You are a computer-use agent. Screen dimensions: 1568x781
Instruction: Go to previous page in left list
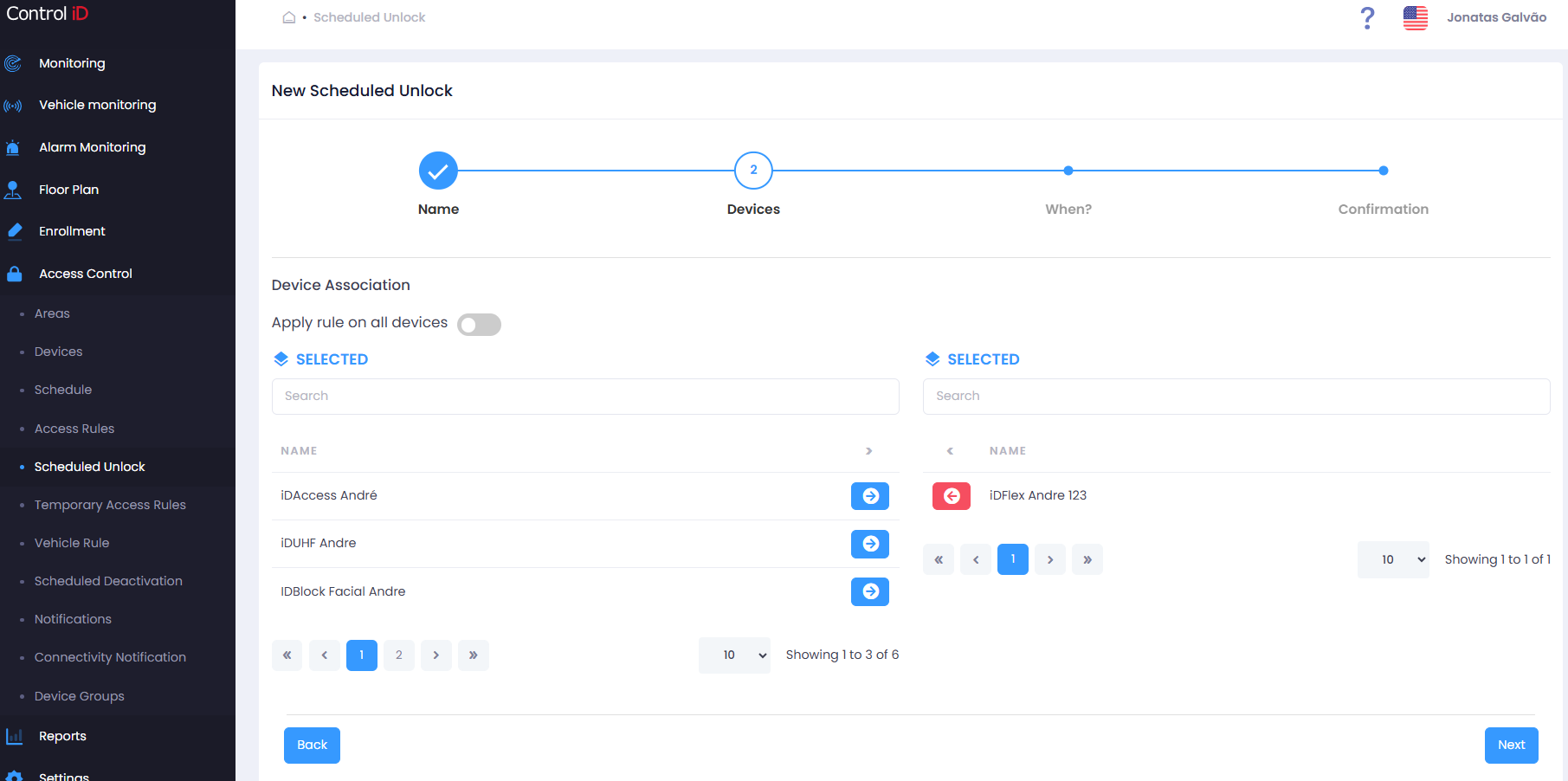[325, 655]
